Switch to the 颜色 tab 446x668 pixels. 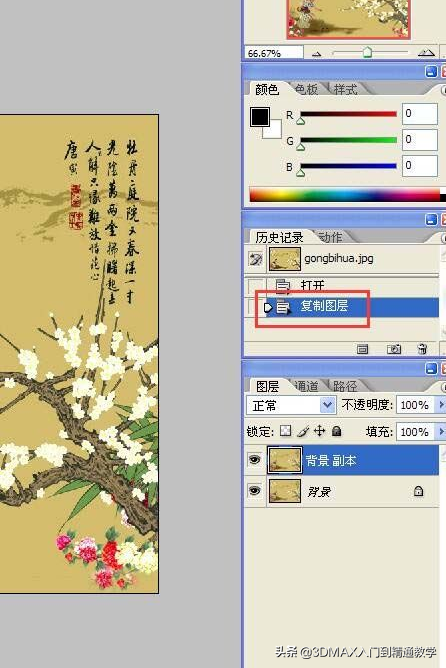267,89
